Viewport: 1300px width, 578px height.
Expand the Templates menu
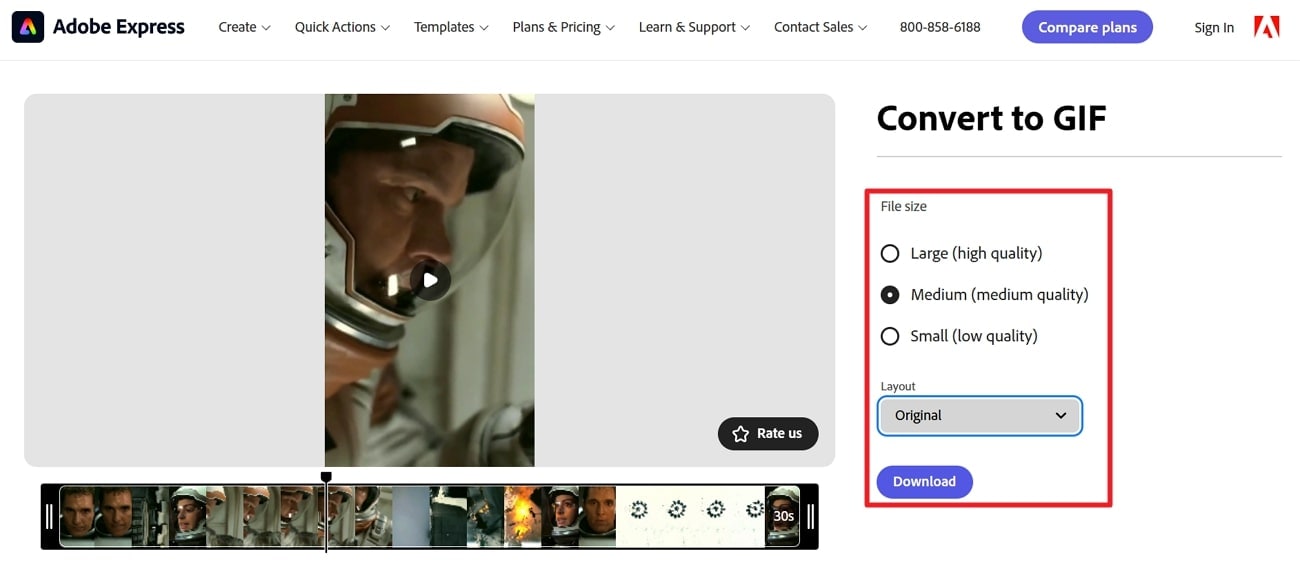(x=452, y=27)
